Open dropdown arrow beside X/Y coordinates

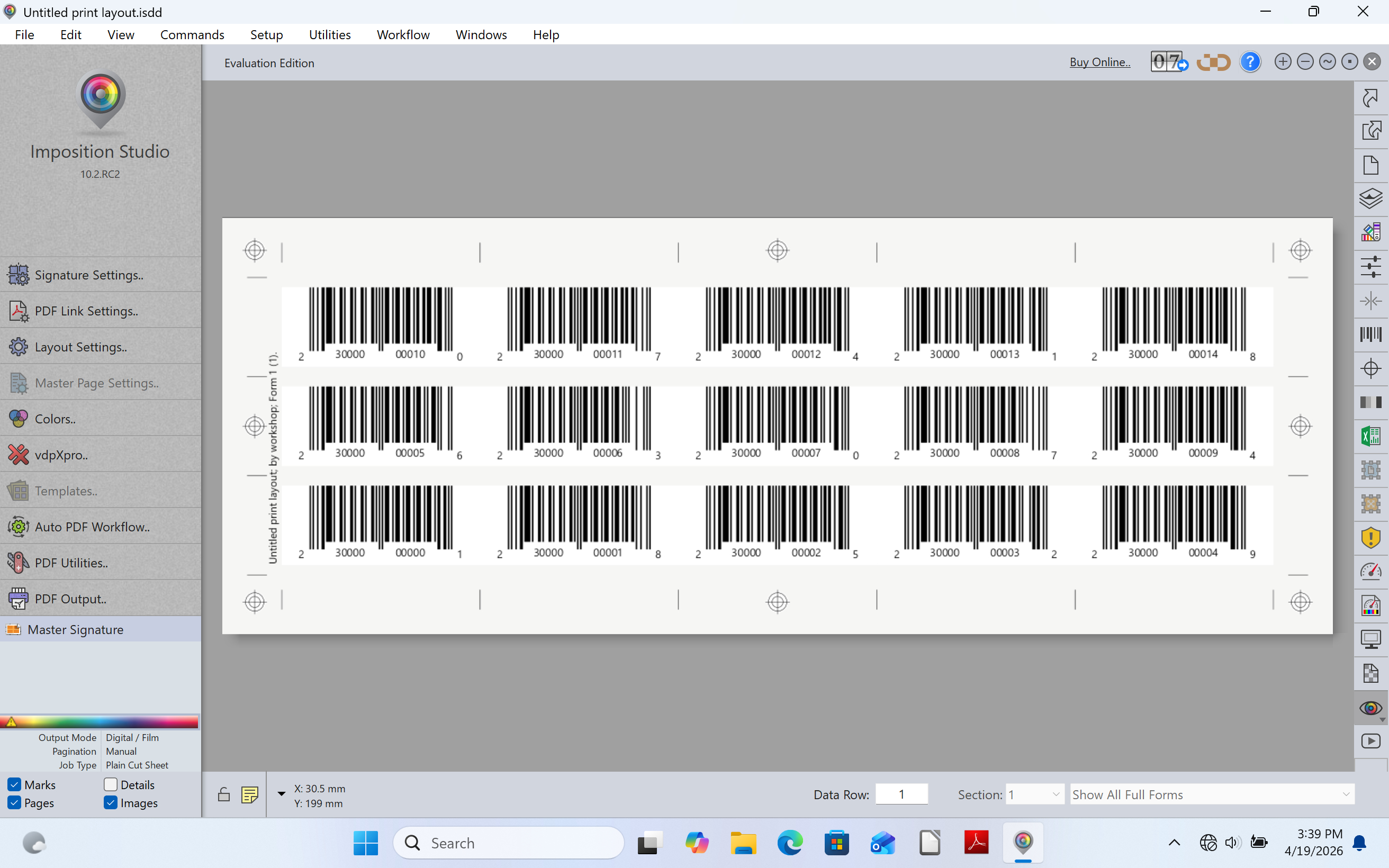pyautogui.click(x=281, y=794)
